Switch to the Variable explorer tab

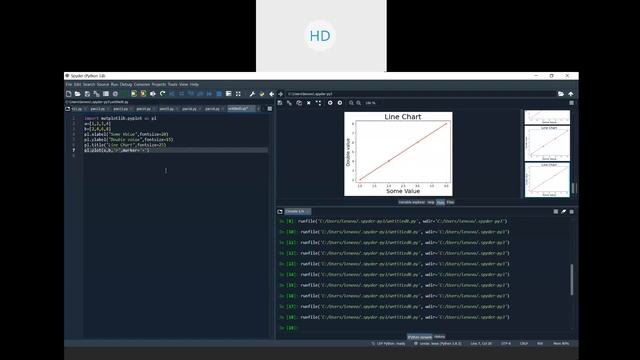point(411,202)
